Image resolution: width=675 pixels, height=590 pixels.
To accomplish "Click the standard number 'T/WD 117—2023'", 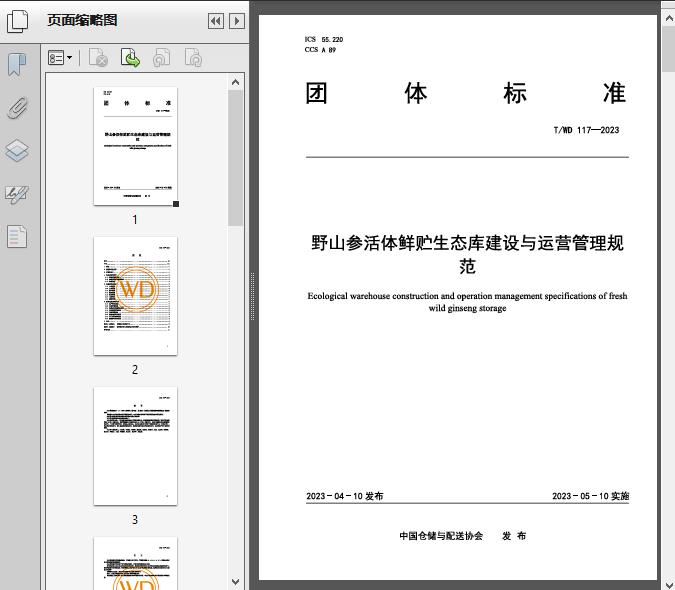I will (586, 130).
